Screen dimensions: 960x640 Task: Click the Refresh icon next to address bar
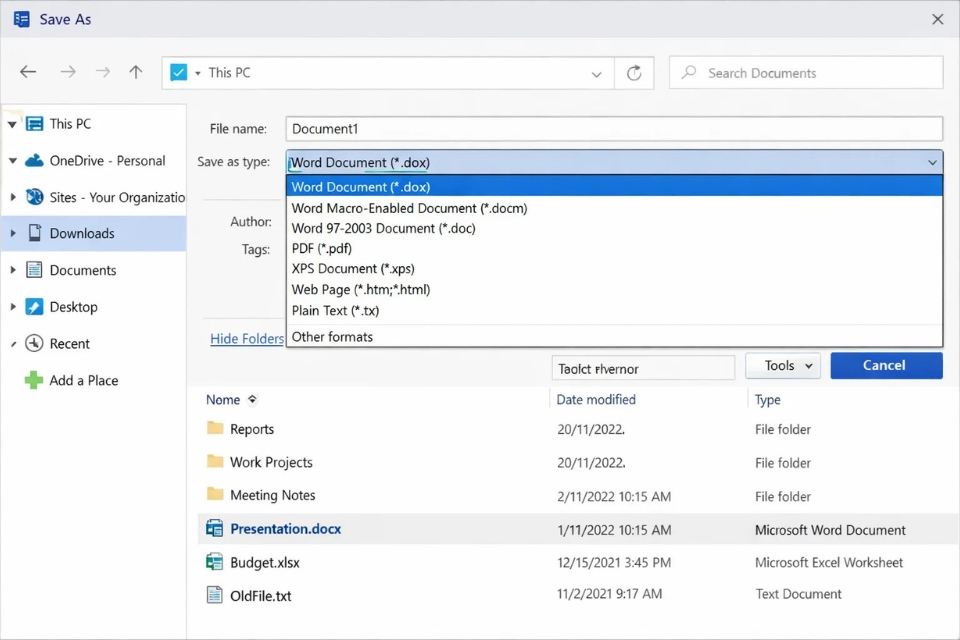click(634, 71)
